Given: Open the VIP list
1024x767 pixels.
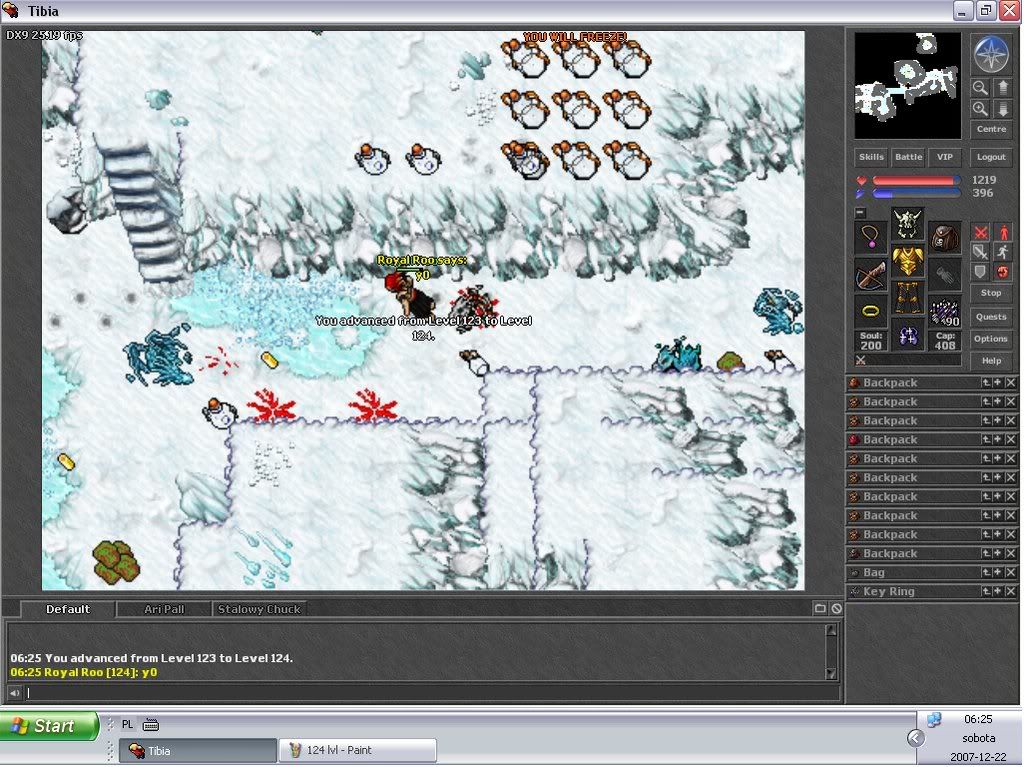Looking at the screenshot, I should [945, 157].
